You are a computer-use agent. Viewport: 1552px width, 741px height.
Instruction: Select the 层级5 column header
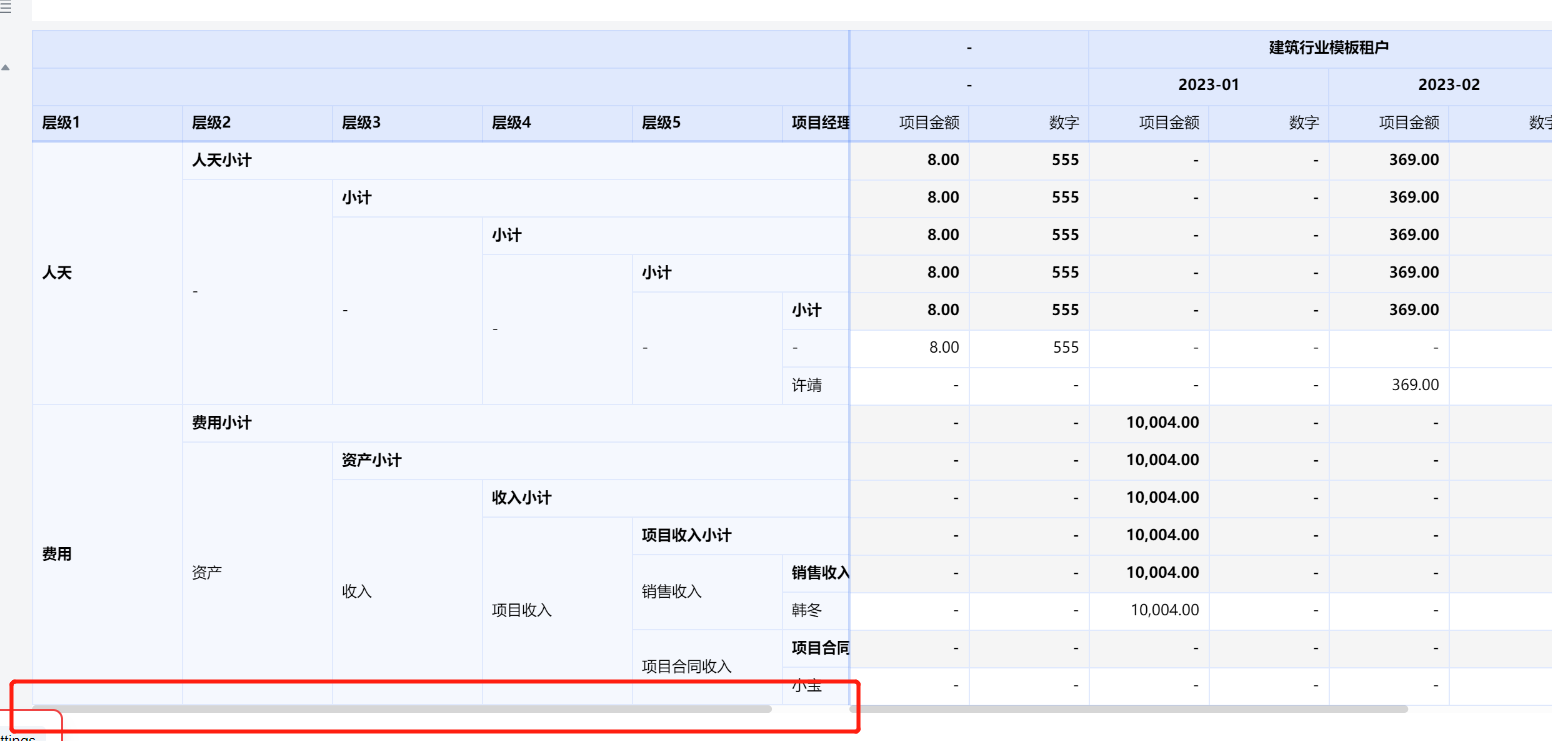(x=662, y=122)
